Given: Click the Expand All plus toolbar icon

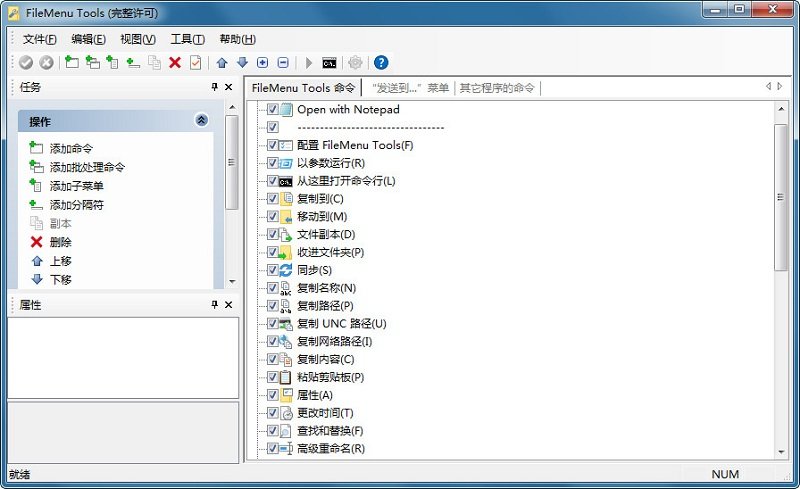Looking at the screenshot, I should pos(262,62).
